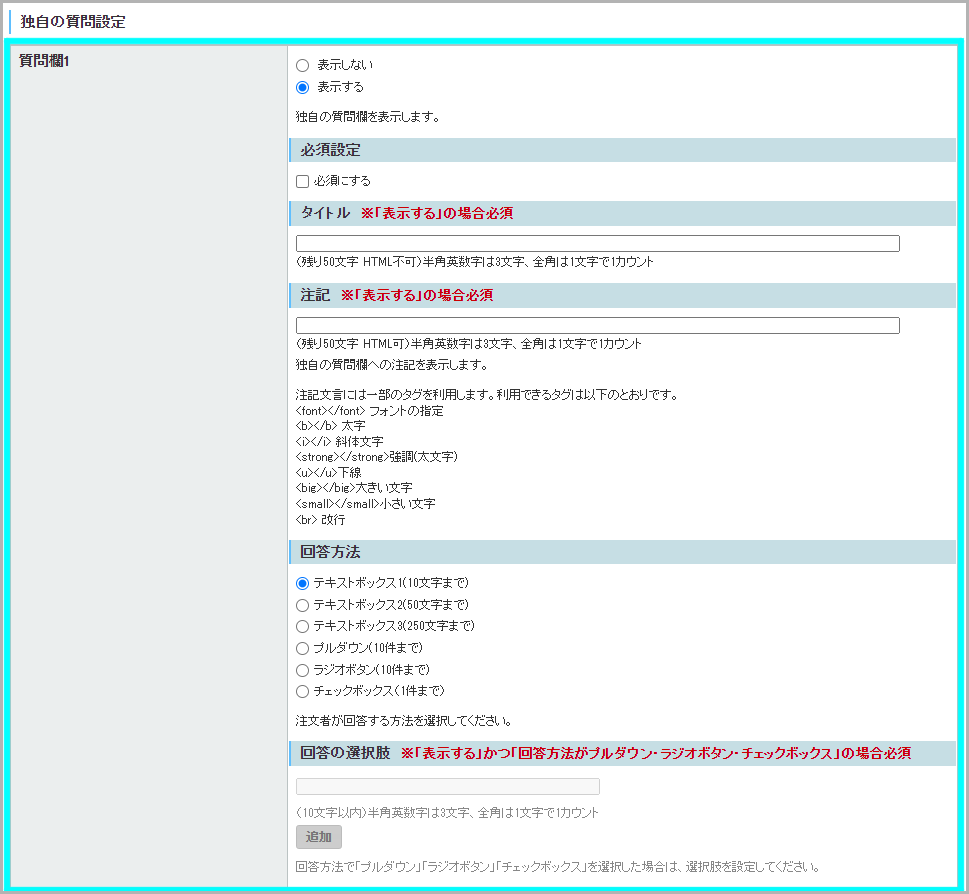Click the 必須設定 section header
This screenshot has width=969, height=894.
click(622, 150)
